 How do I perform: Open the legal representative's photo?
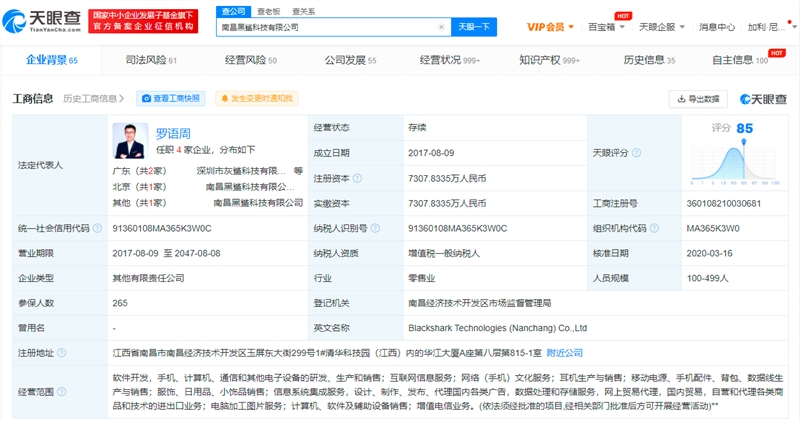130,141
